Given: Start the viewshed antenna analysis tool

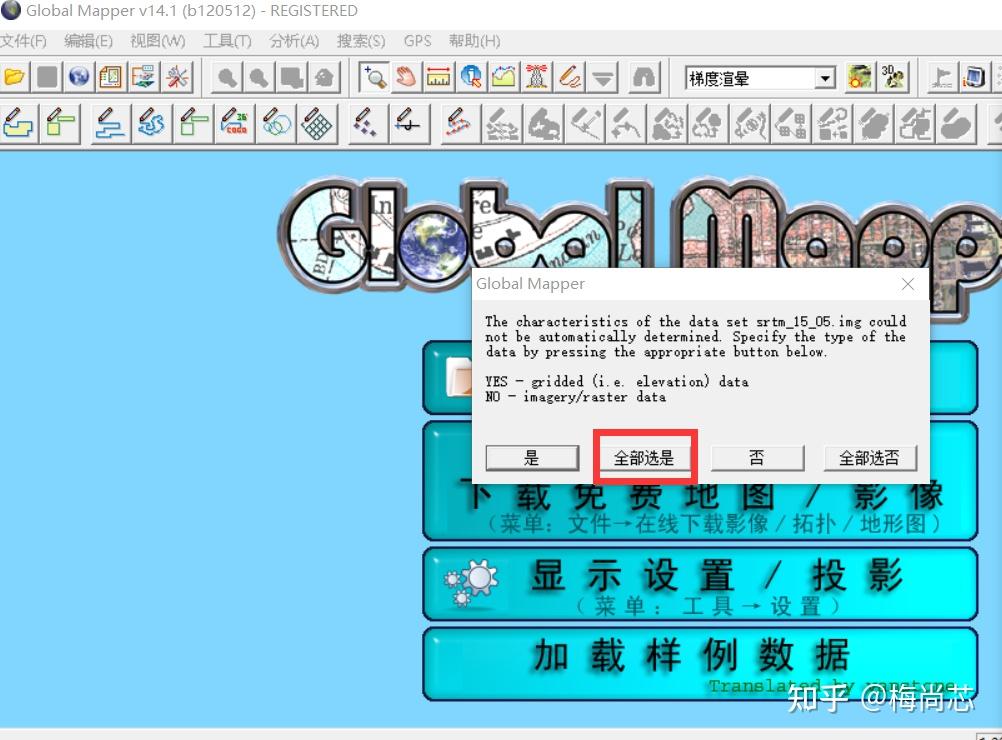Looking at the screenshot, I should point(535,77).
